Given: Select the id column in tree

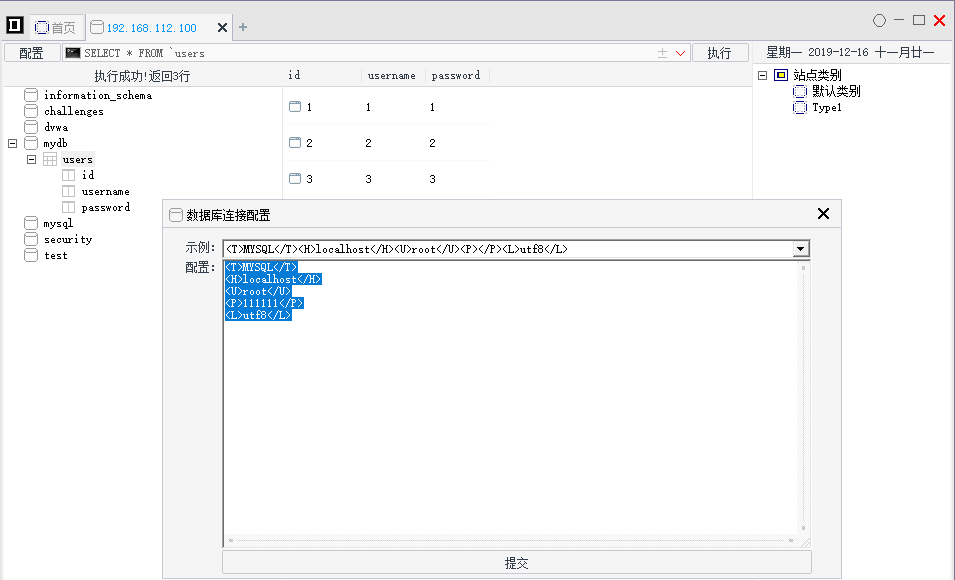Looking at the screenshot, I should 88,175.
